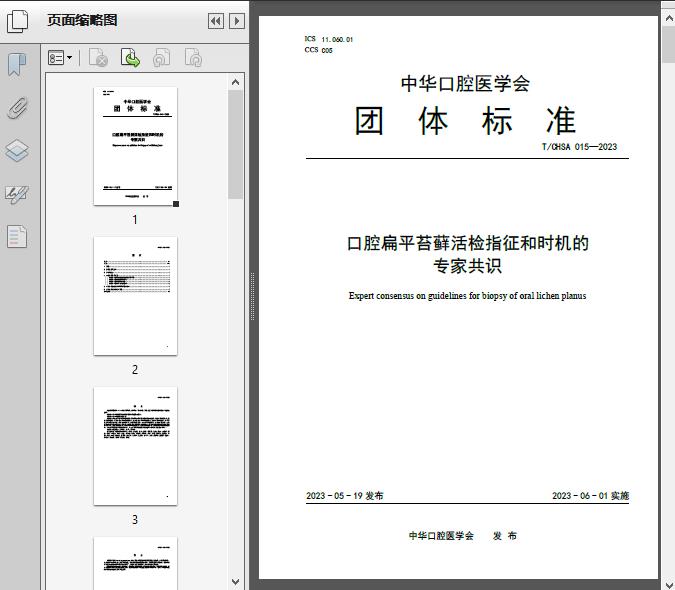Select the partially visible fourth page thumbnail
675x590 pixels.
pyautogui.click(x=135, y=563)
